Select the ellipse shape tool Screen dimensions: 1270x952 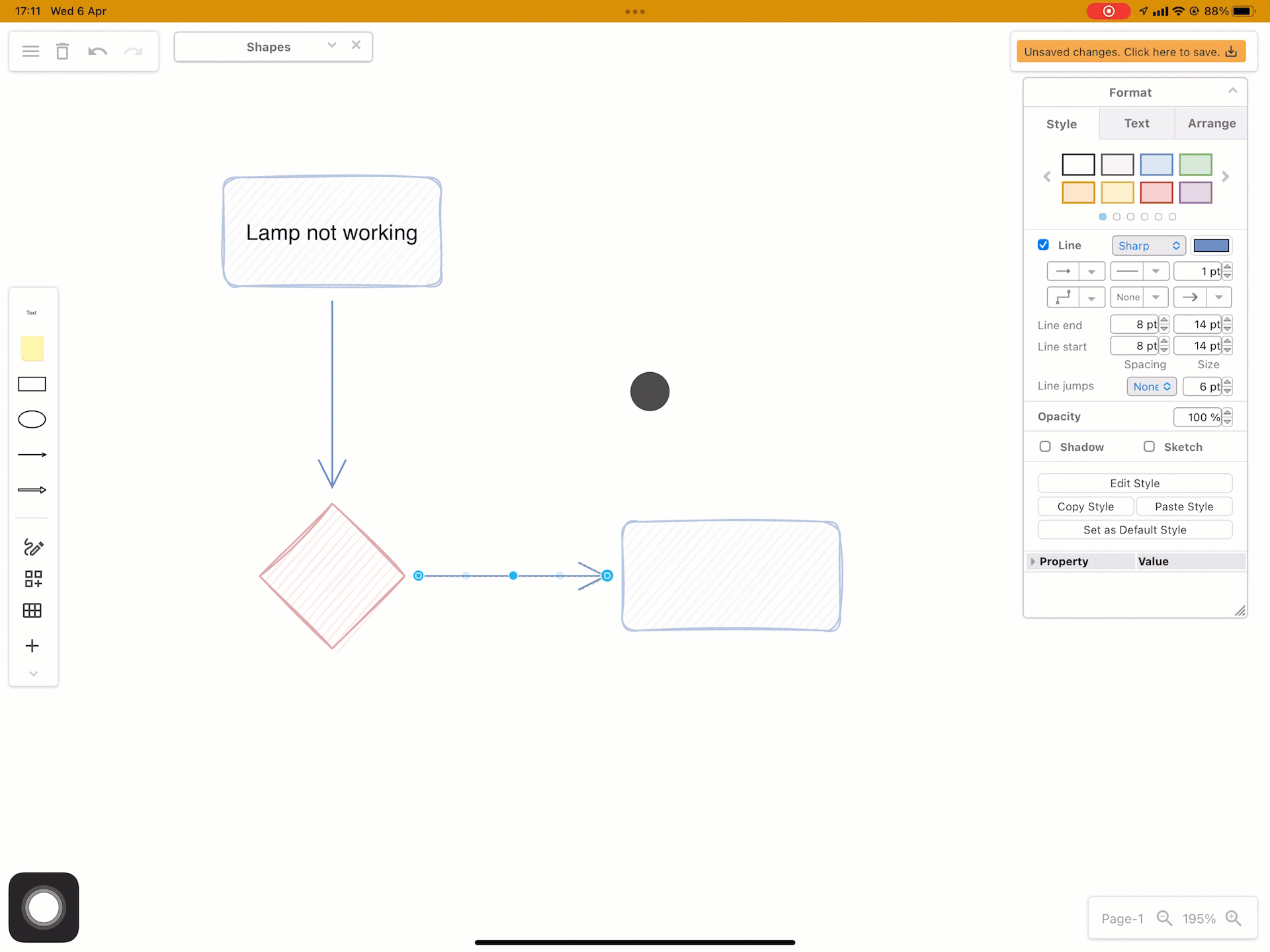33,419
